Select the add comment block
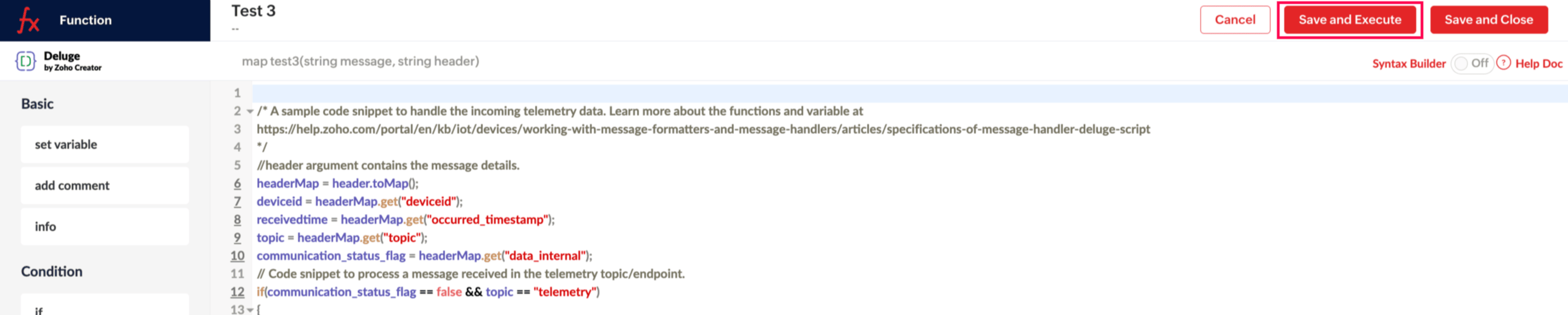Screen dimensions: 1568x315 pyautogui.click(x=105, y=186)
